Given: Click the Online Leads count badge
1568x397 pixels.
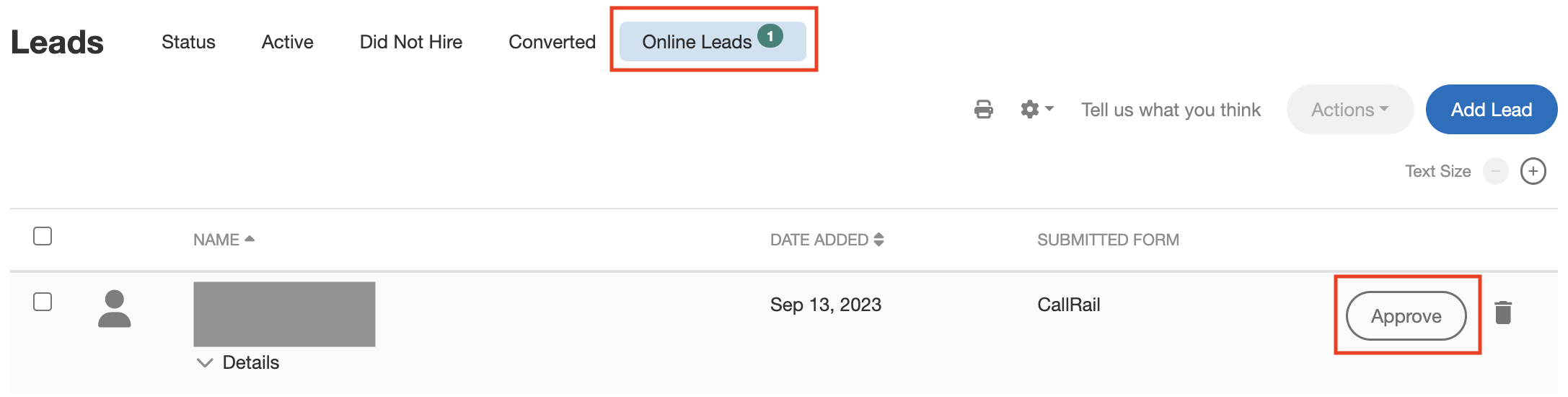Looking at the screenshot, I should point(770,36).
